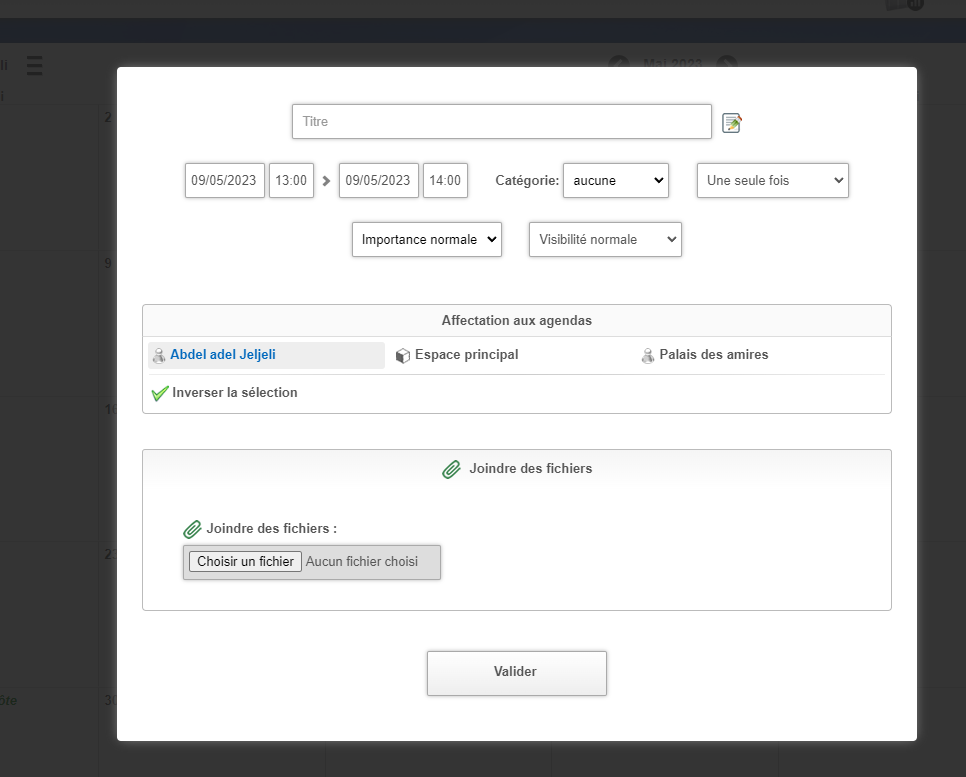Expand the Importance normale dropdown
966x777 pixels.
426,240
